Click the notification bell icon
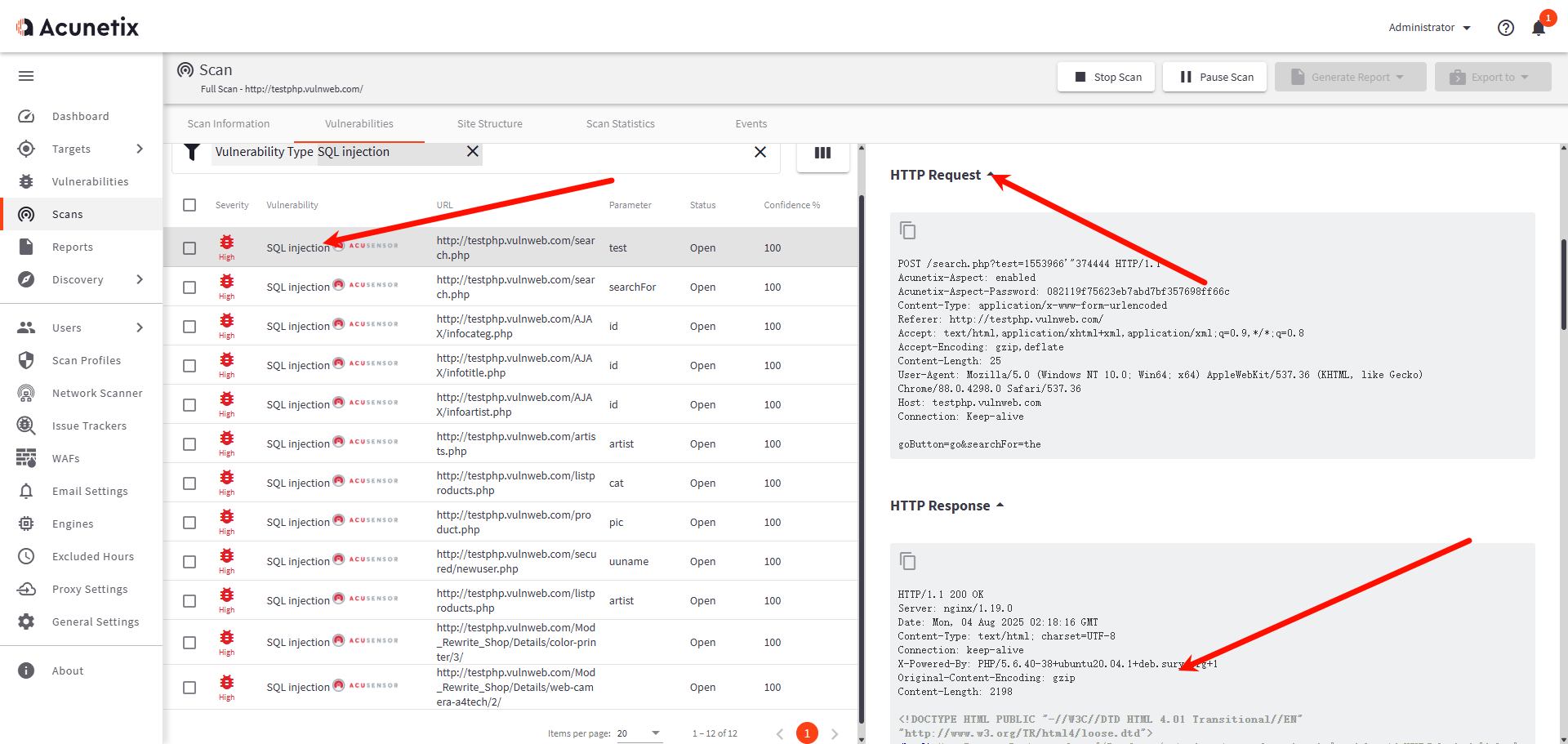This screenshot has height=744, width=1568. [x=1539, y=29]
